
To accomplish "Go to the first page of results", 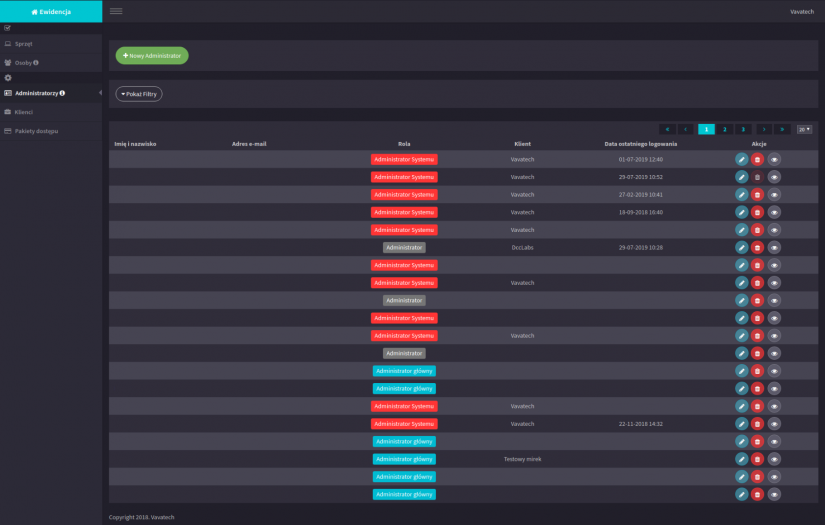I will click(667, 129).
